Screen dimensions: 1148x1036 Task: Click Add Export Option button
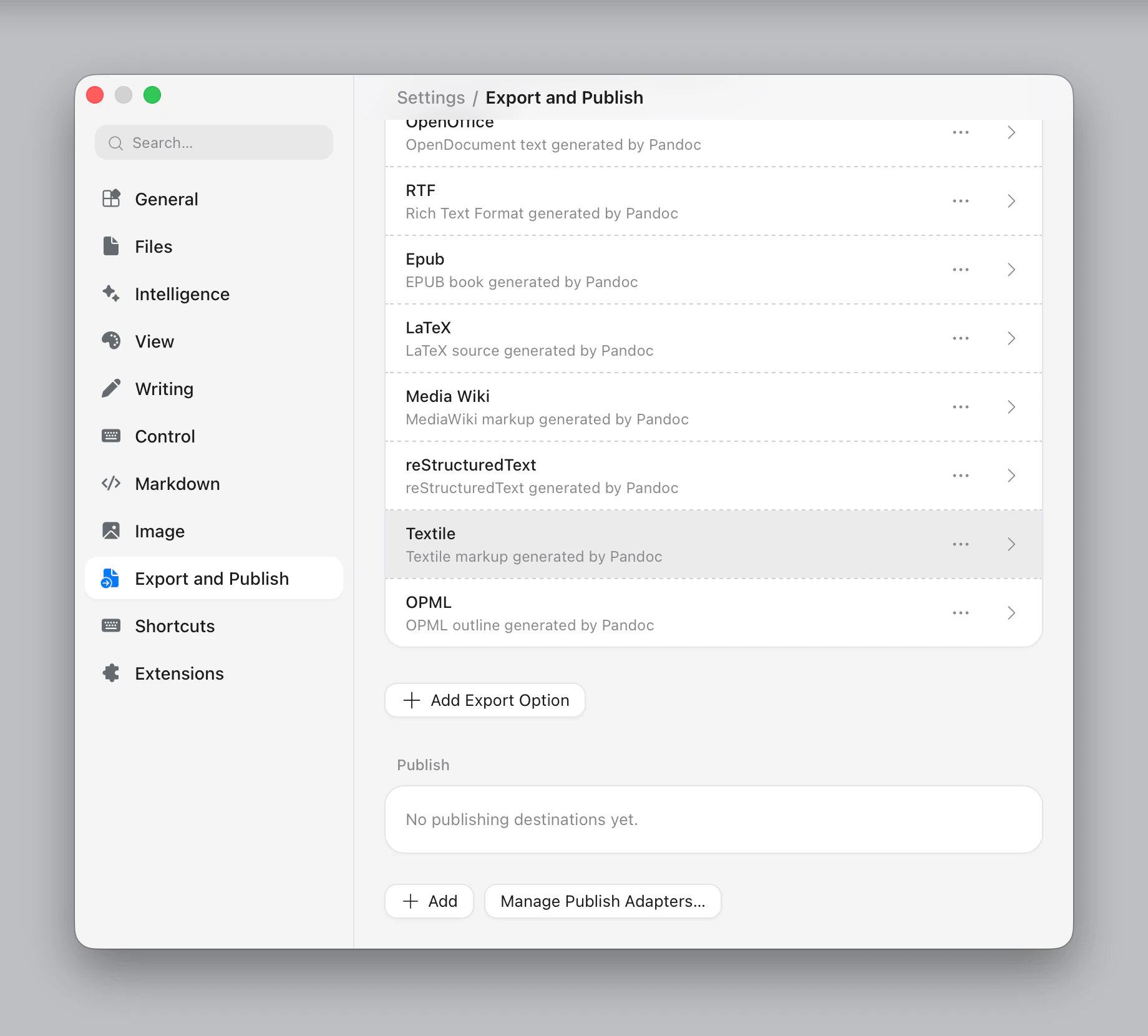(485, 700)
